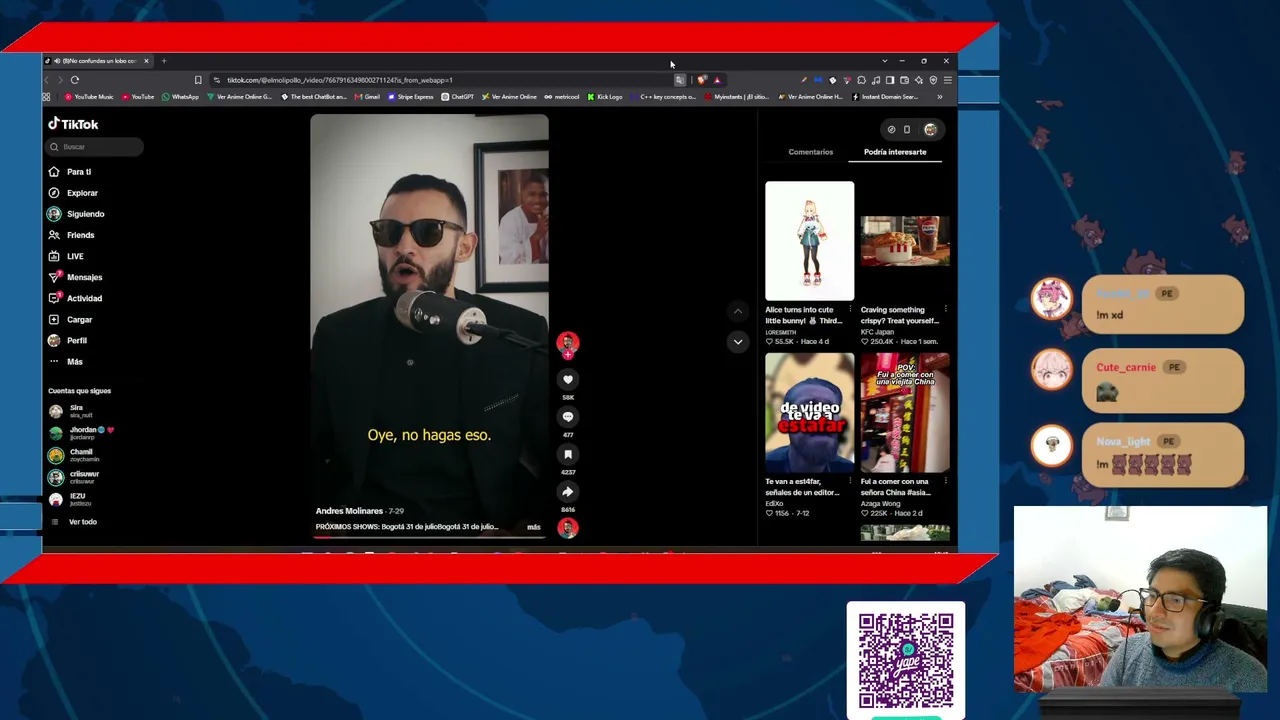Screen dimensions: 1280x720
Task: Close the TikTok browser tab
Action: pos(146,61)
